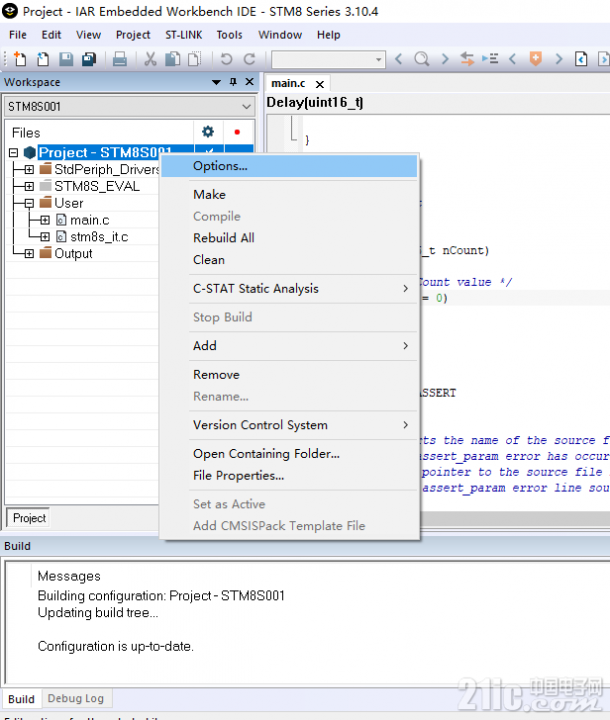Expand the main.c tree node

[x=45, y=220]
